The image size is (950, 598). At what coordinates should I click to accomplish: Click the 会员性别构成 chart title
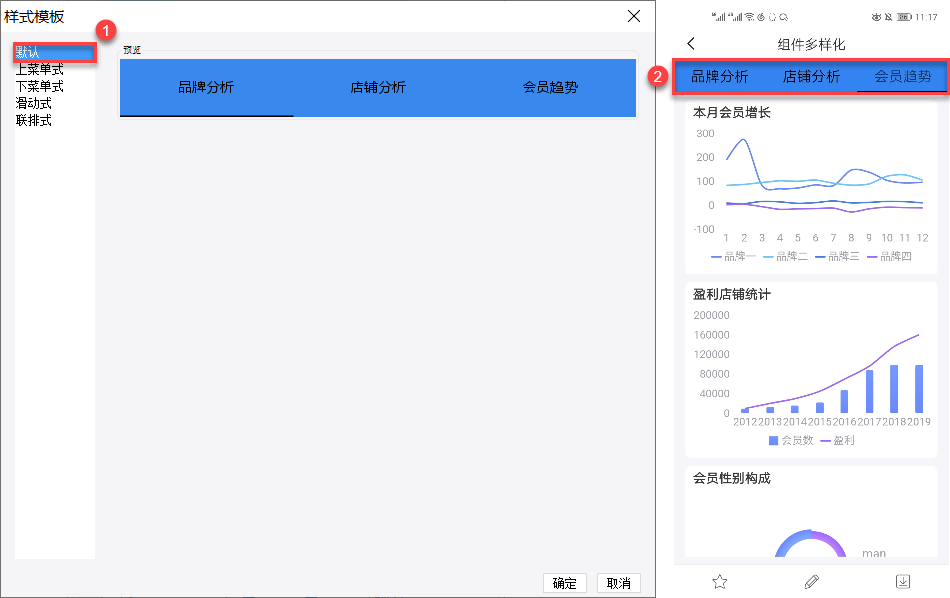click(x=731, y=479)
